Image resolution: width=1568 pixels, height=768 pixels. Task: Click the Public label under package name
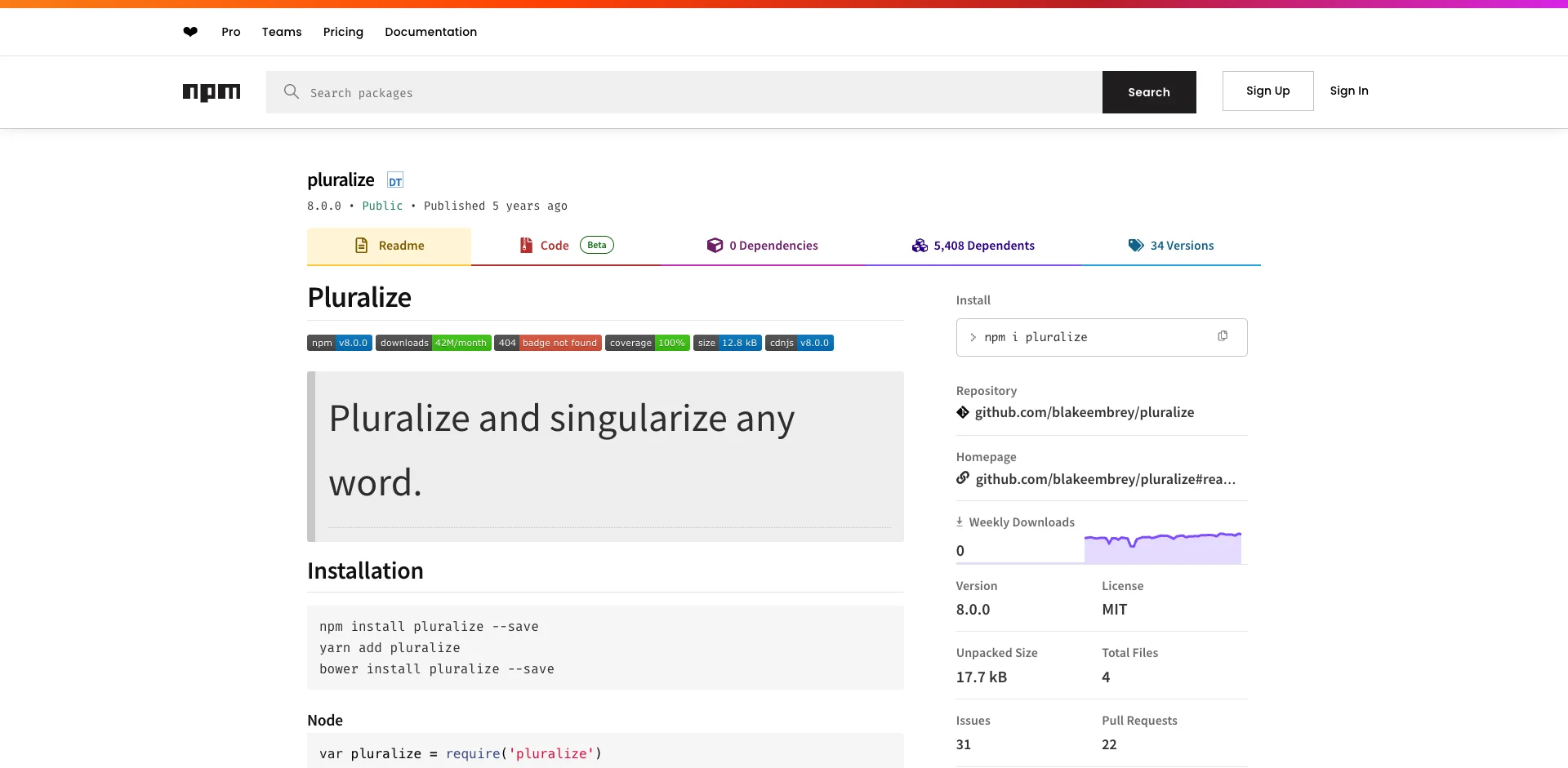382,206
